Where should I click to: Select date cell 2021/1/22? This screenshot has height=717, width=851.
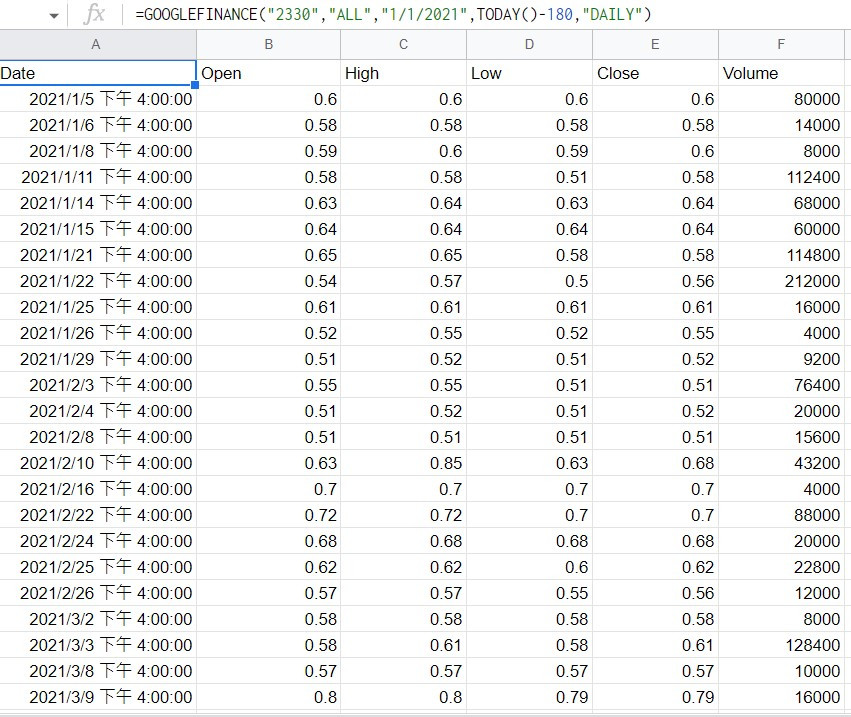[98, 281]
